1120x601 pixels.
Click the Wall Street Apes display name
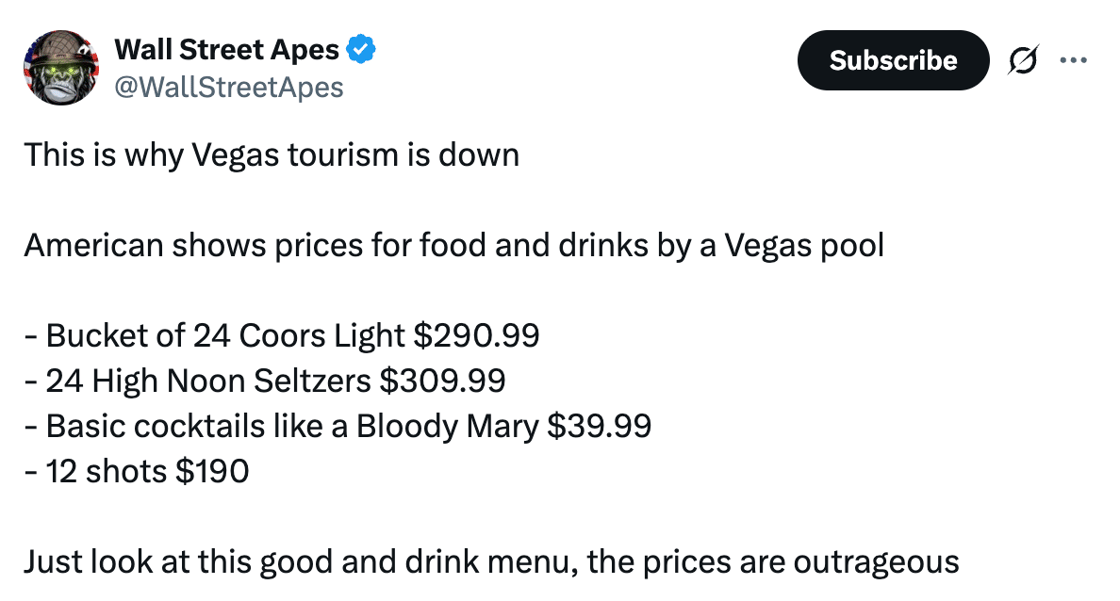click(228, 48)
